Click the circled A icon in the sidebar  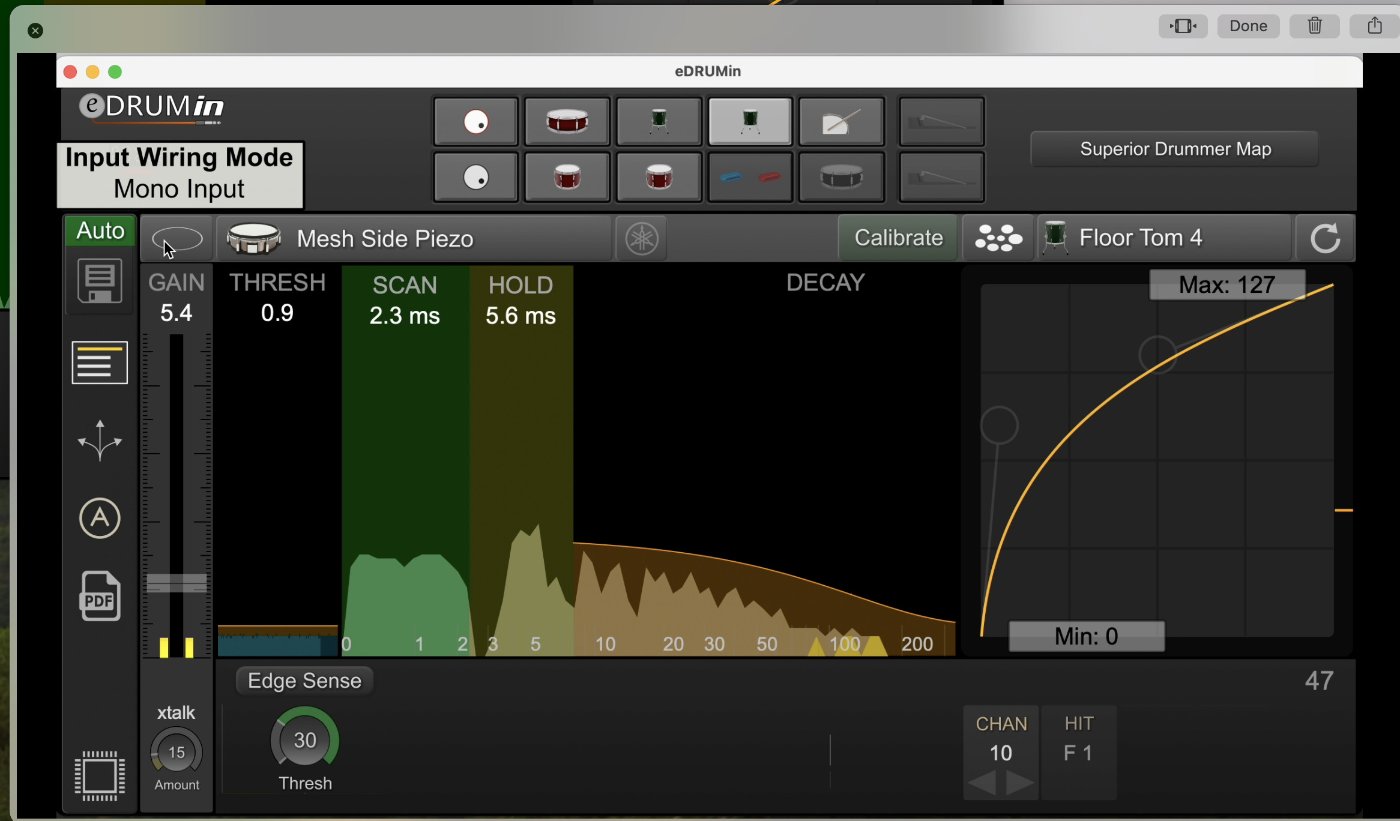click(x=100, y=518)
